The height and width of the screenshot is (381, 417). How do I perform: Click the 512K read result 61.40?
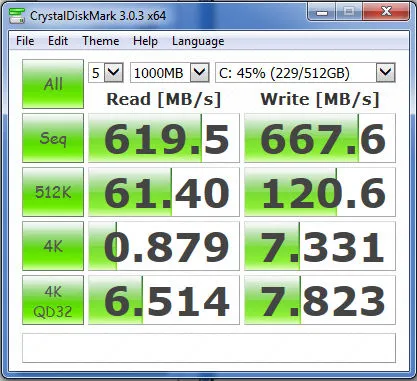click(164, 192)
